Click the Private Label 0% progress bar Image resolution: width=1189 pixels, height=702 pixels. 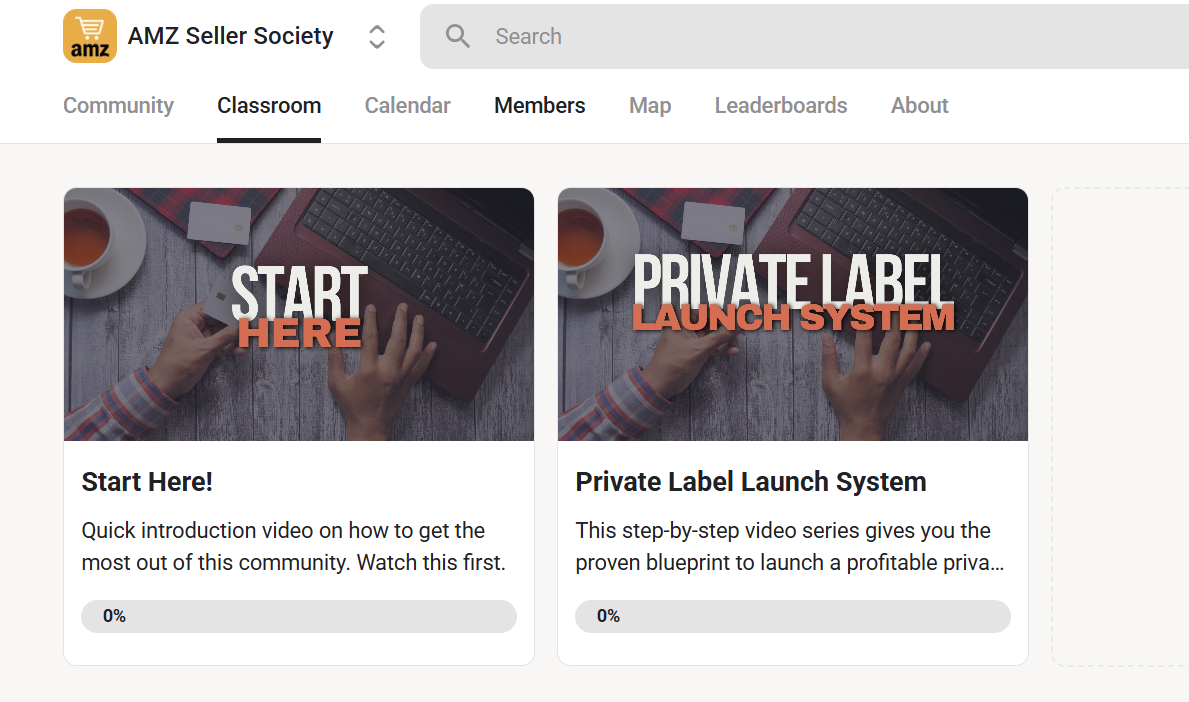click(x=792, y=616)
